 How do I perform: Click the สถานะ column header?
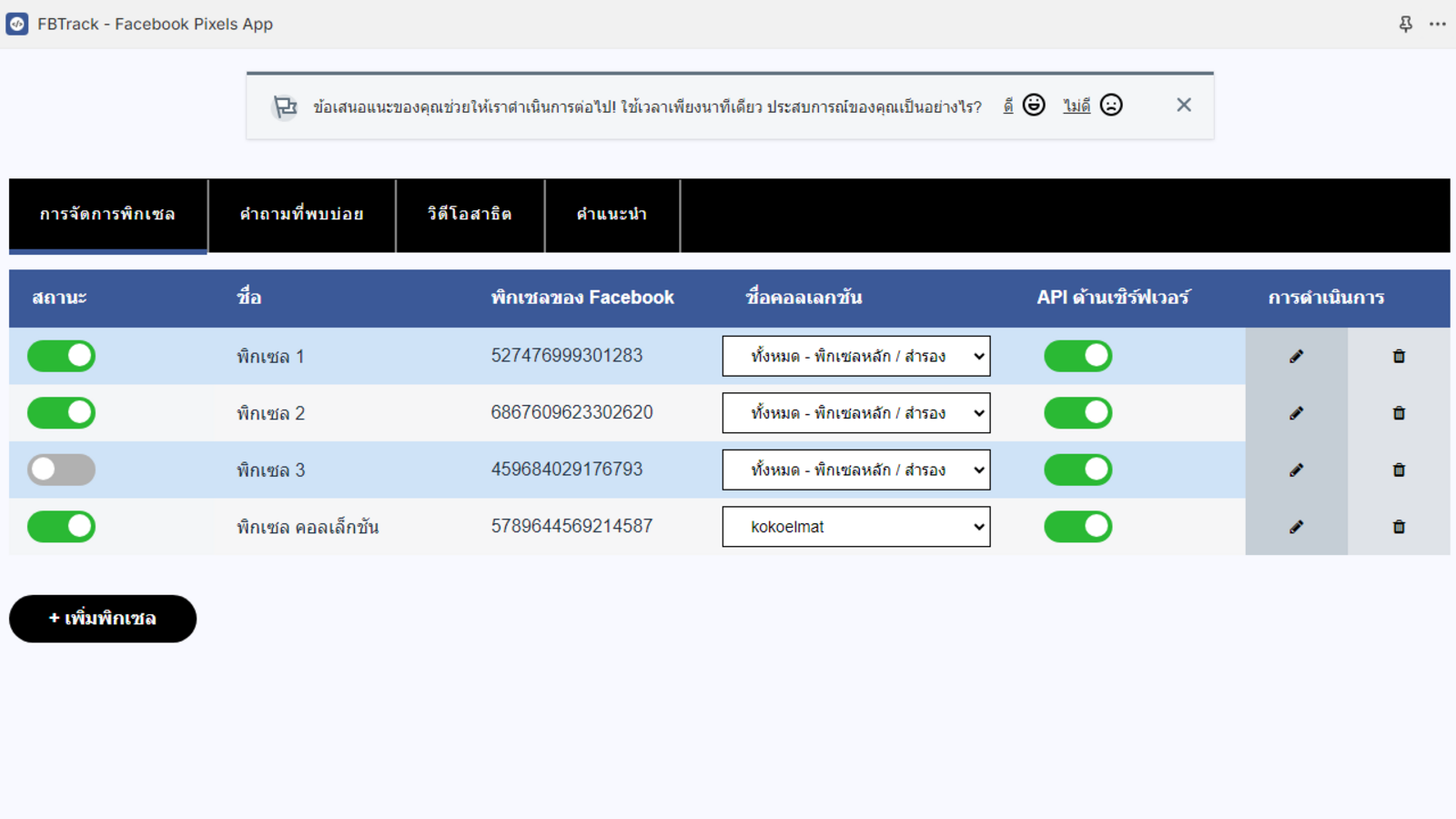coord(59,298)
